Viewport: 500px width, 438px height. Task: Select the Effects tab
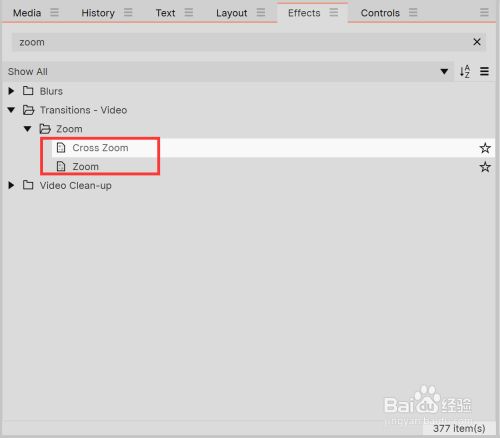tap(304, 13)
